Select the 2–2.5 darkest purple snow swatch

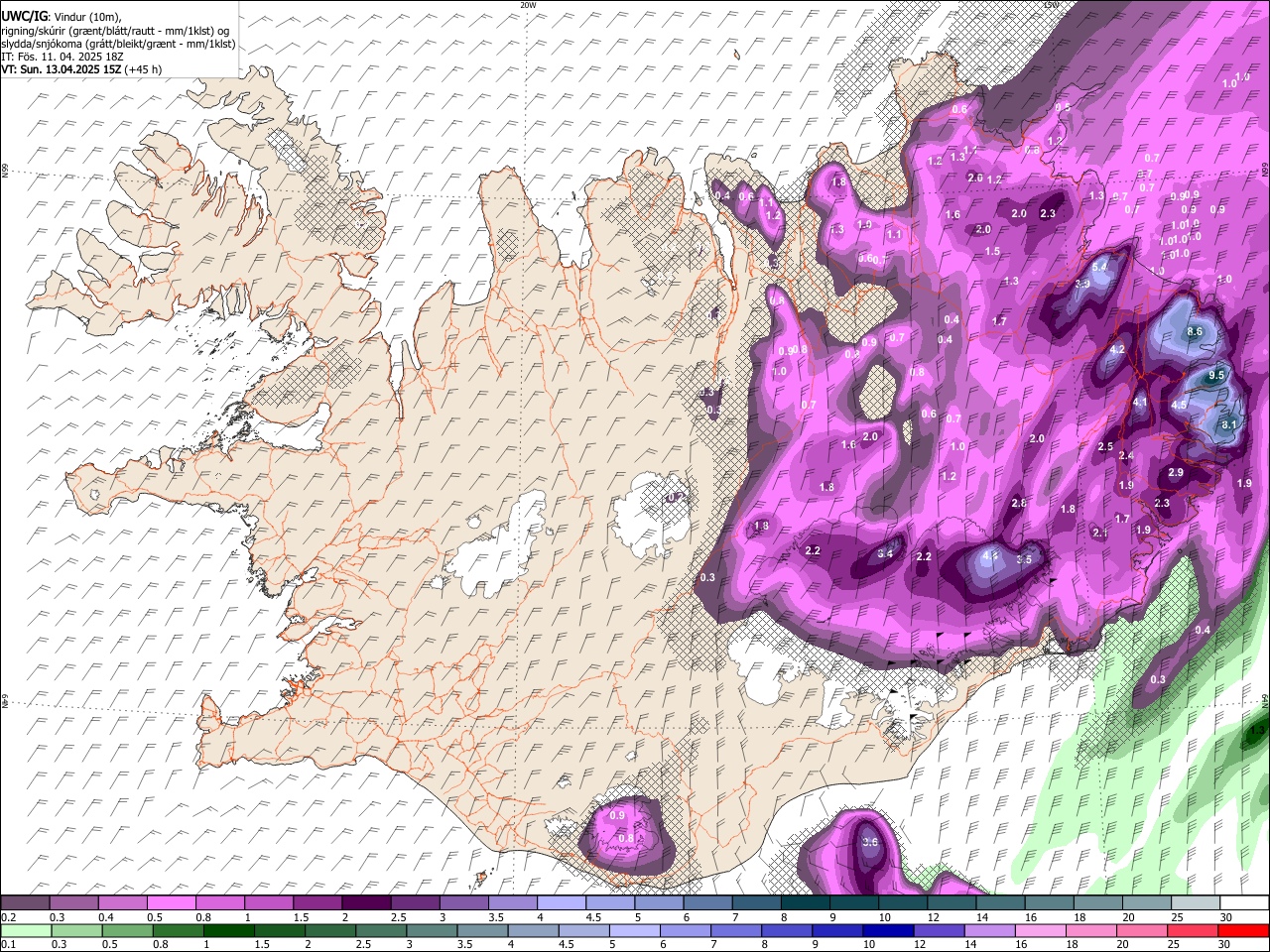[x=366, y=903]
